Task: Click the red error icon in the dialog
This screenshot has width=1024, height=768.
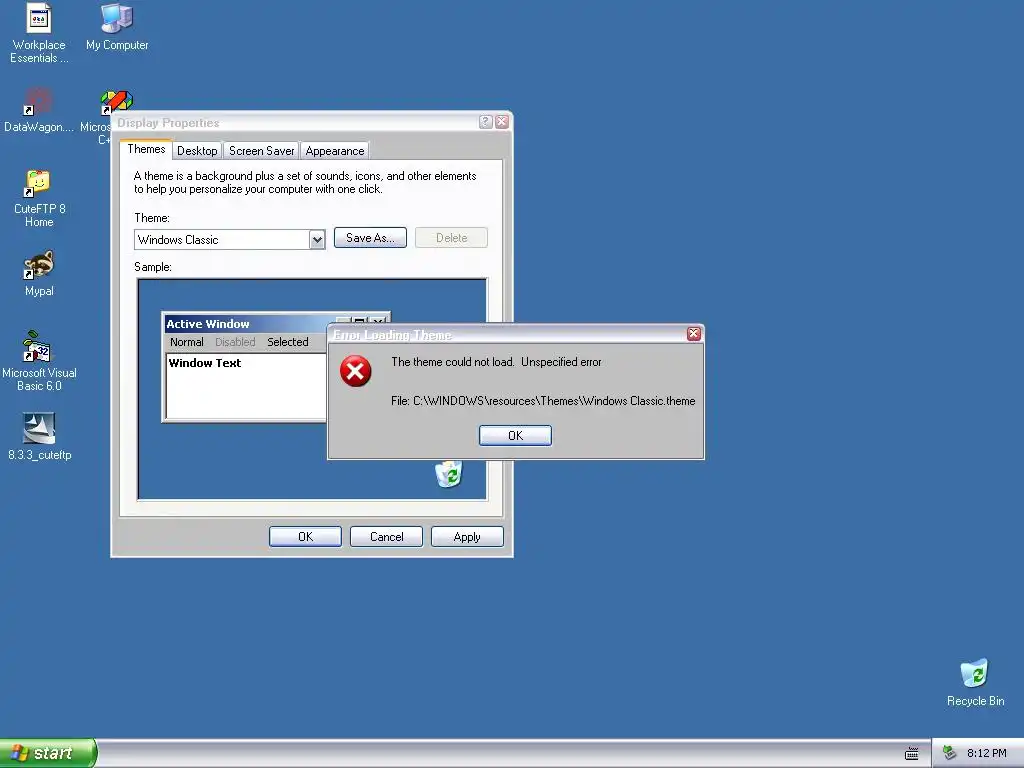Action: [355, 371]
